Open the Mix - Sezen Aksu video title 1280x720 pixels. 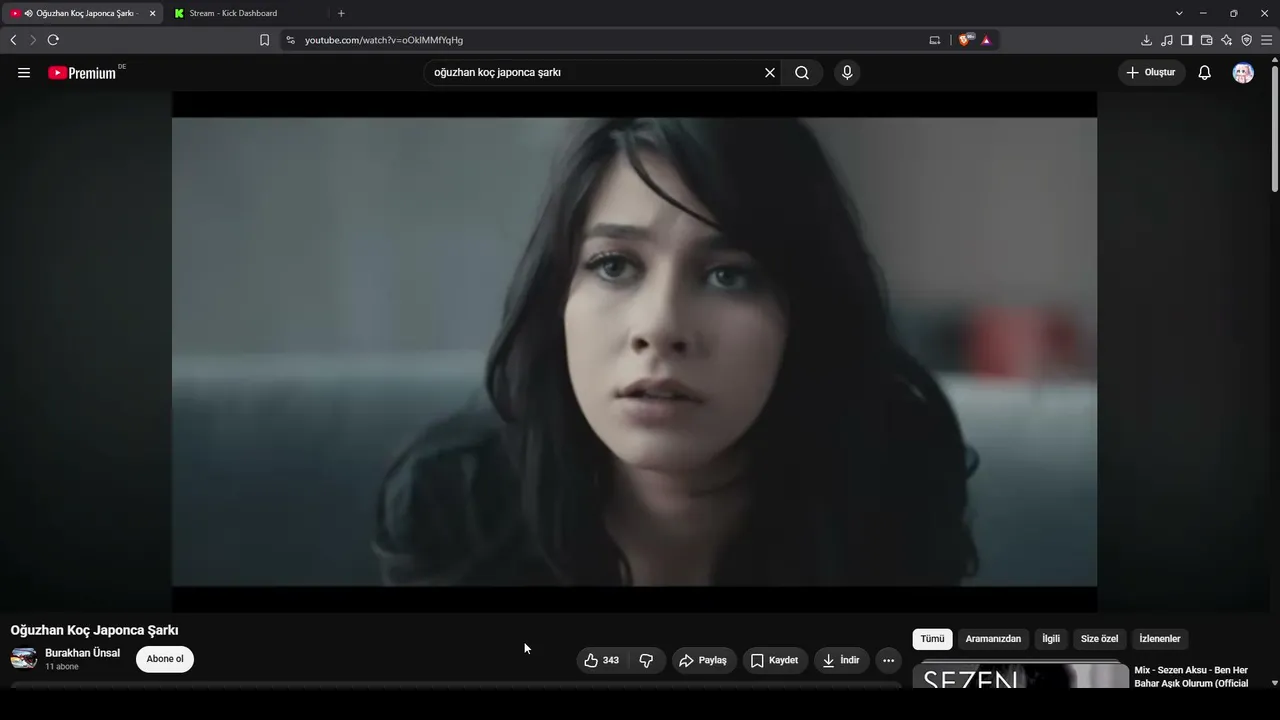1191,677
